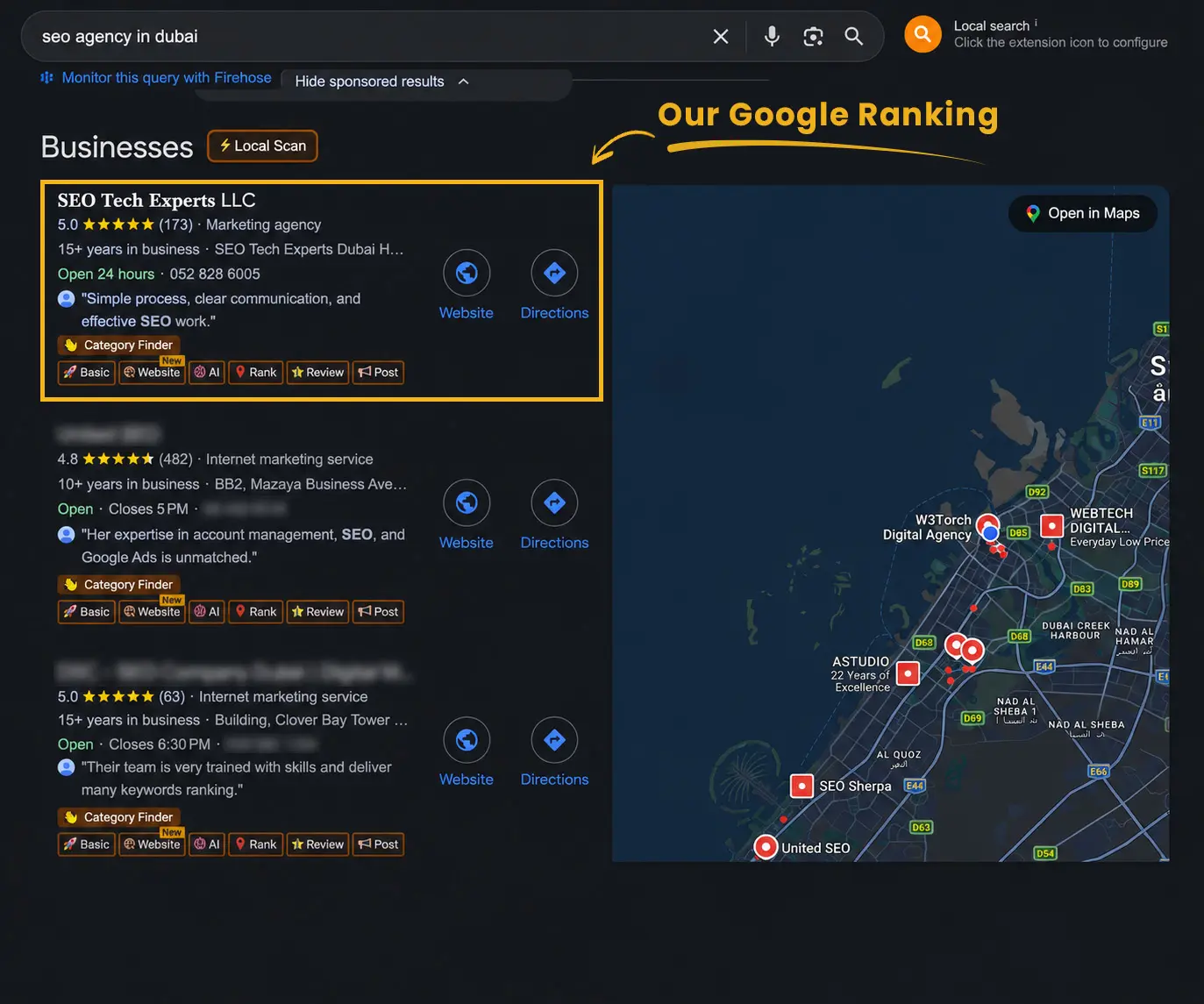The image size is (1204, 1004).
Task: Select WEBTECH DIGITAL map marker
Action: click(1051, 525)
